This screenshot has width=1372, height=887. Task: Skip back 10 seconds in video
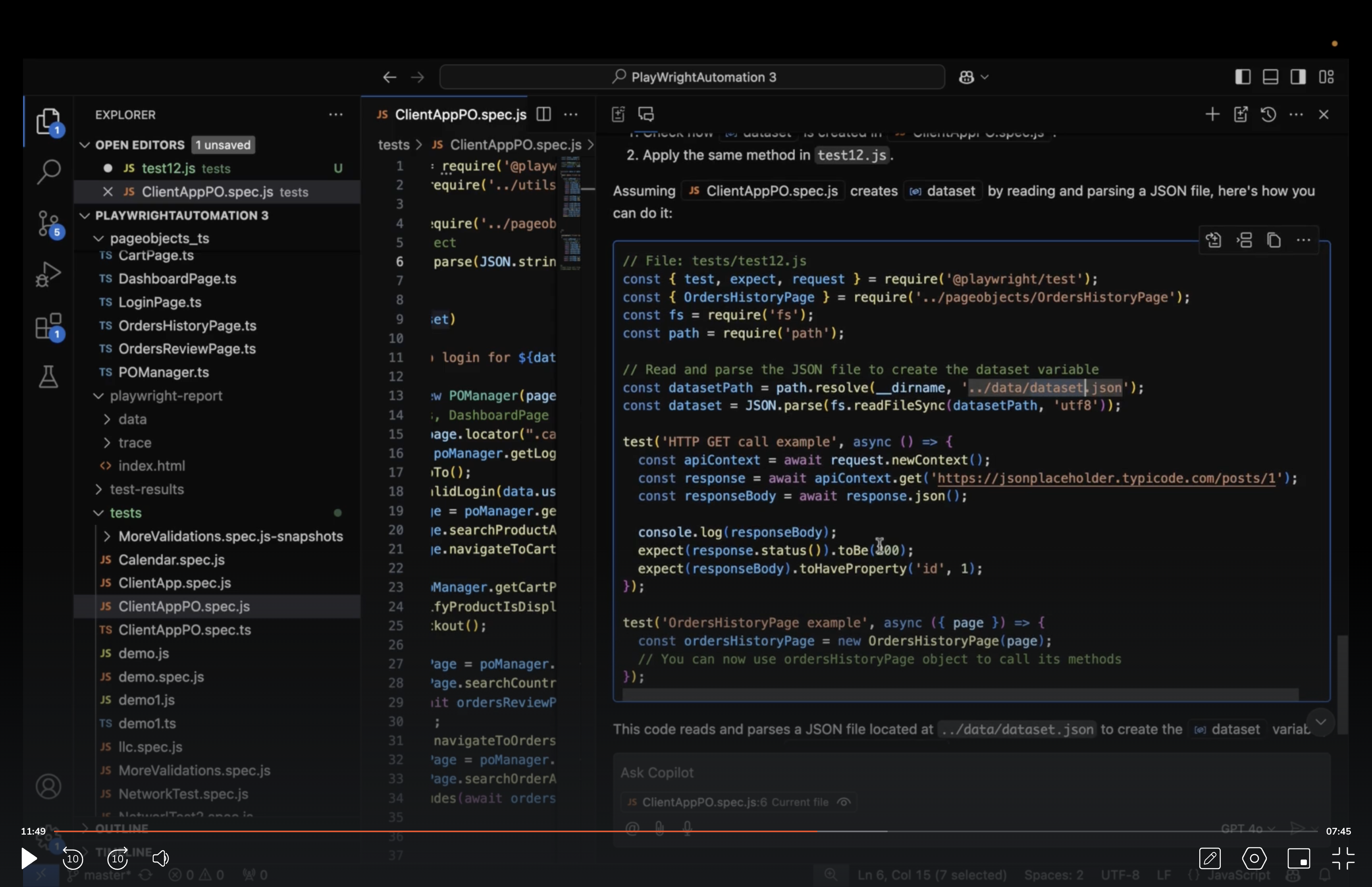[73, 859]
